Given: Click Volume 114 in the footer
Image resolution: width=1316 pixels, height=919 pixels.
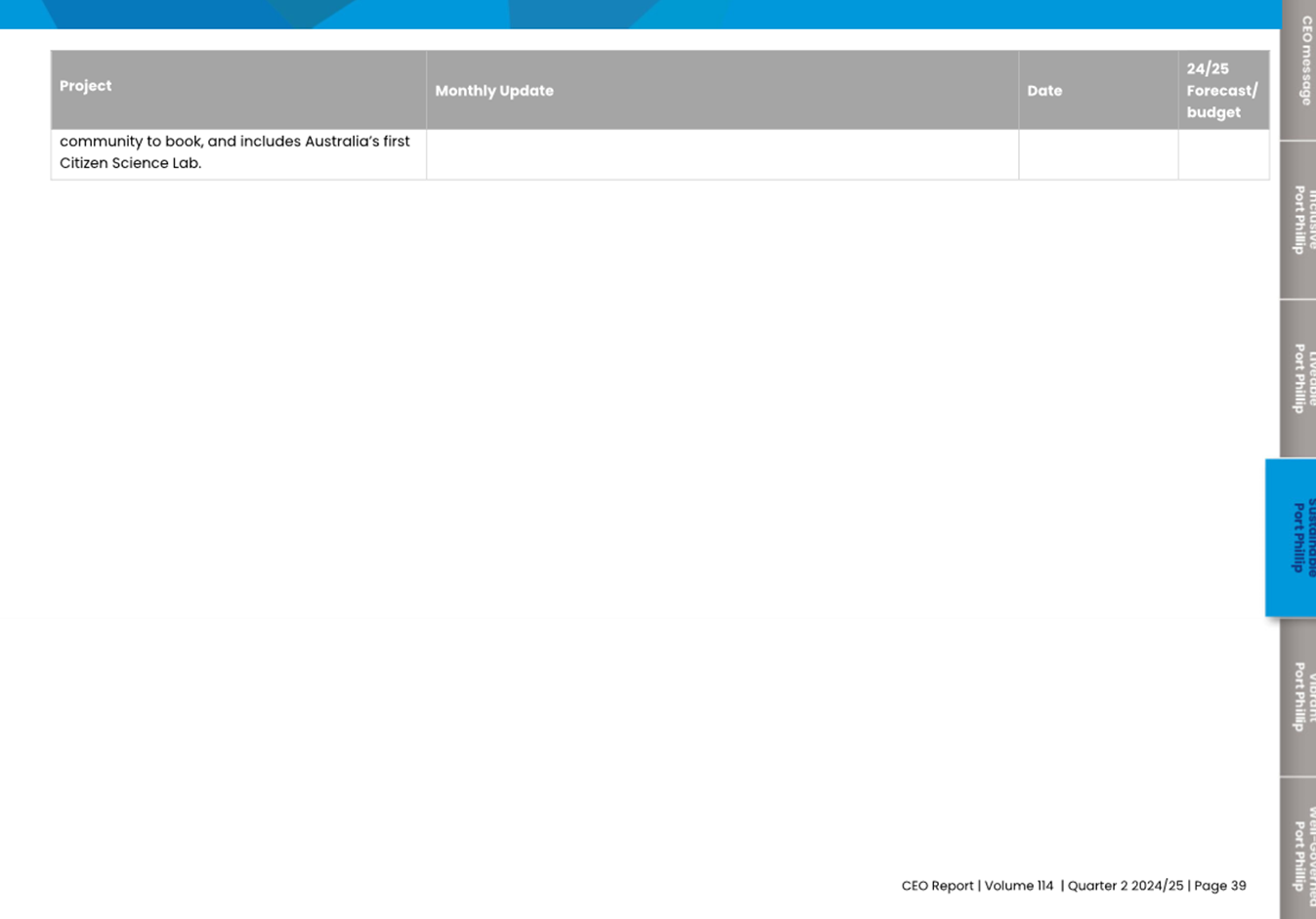Looking at the screenshot, I should point(1018,886).
